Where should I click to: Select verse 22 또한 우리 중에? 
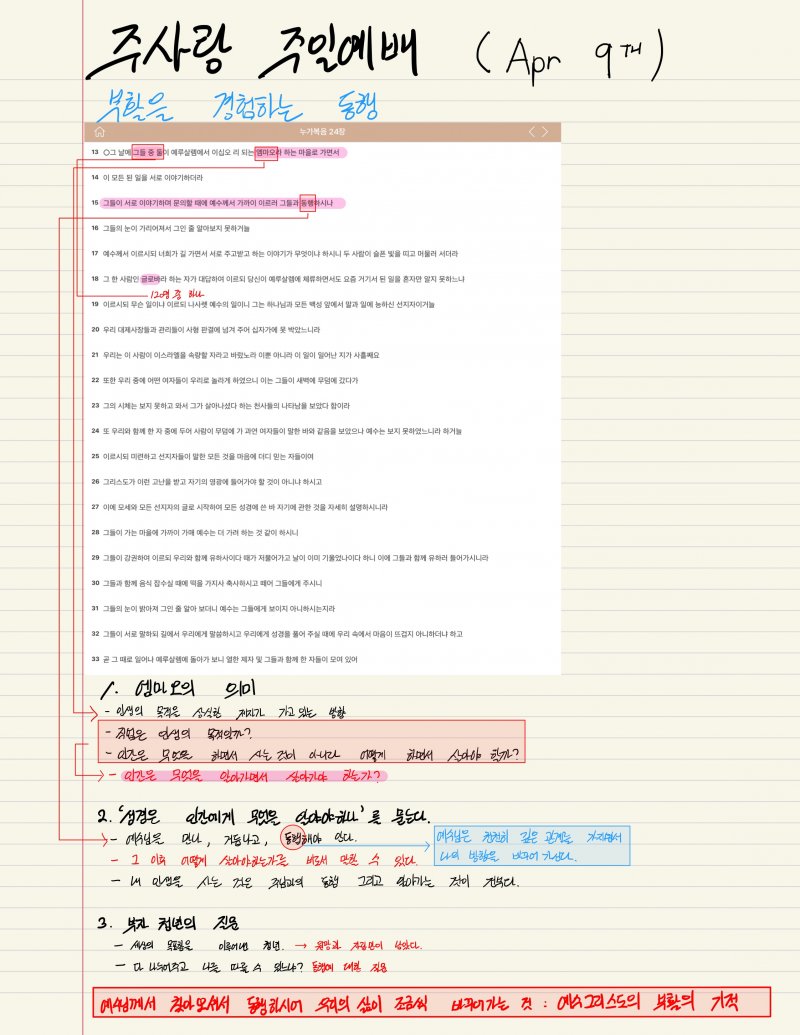pos(224,380)
